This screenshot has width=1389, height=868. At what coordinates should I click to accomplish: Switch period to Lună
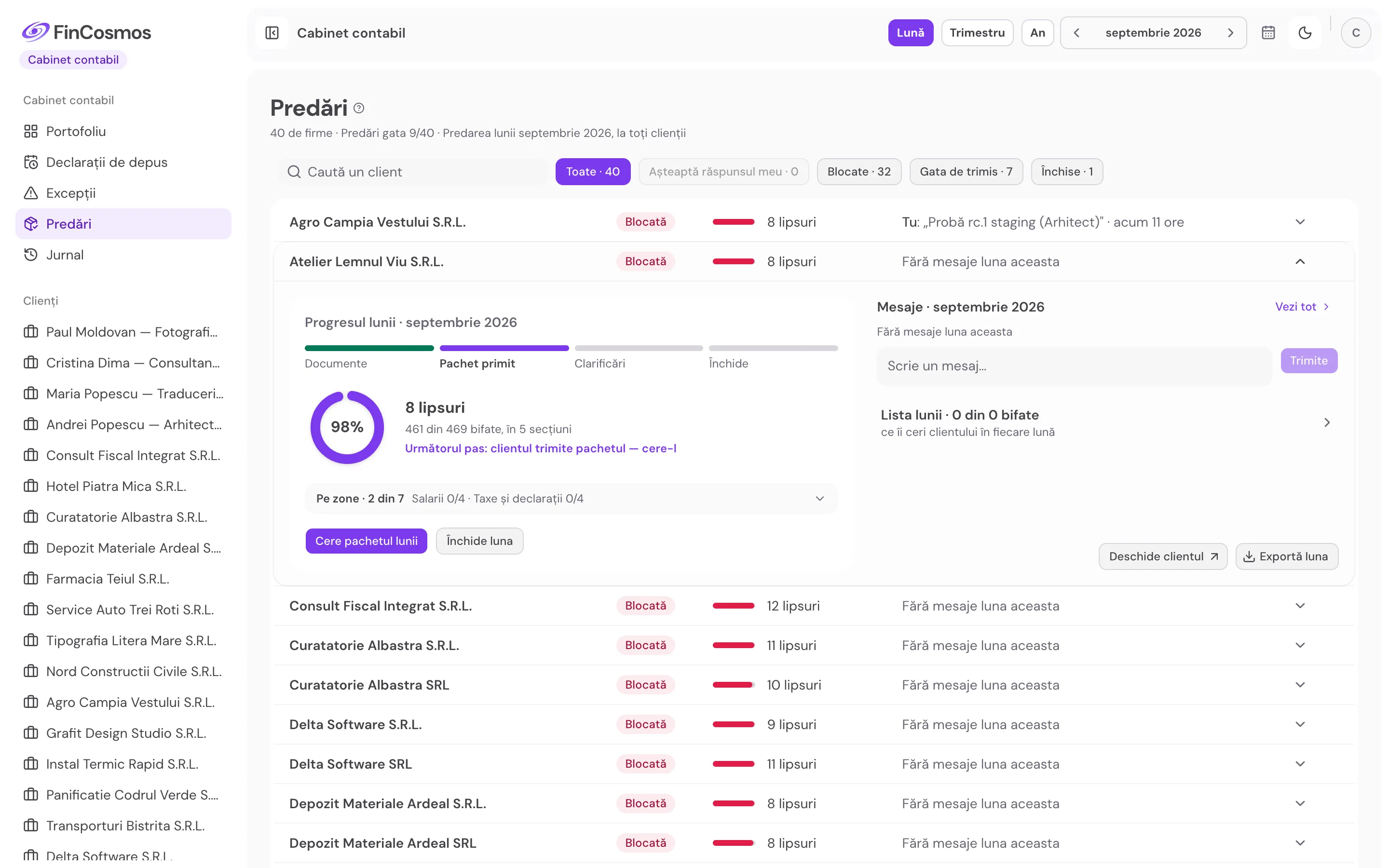pyautogui.click(x=910, y=33)
